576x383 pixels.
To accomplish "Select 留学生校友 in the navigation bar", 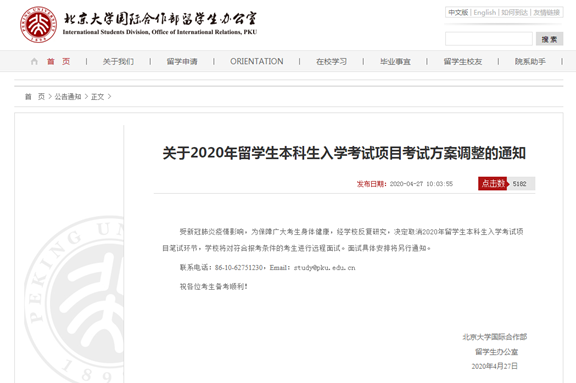I will 463,61.
